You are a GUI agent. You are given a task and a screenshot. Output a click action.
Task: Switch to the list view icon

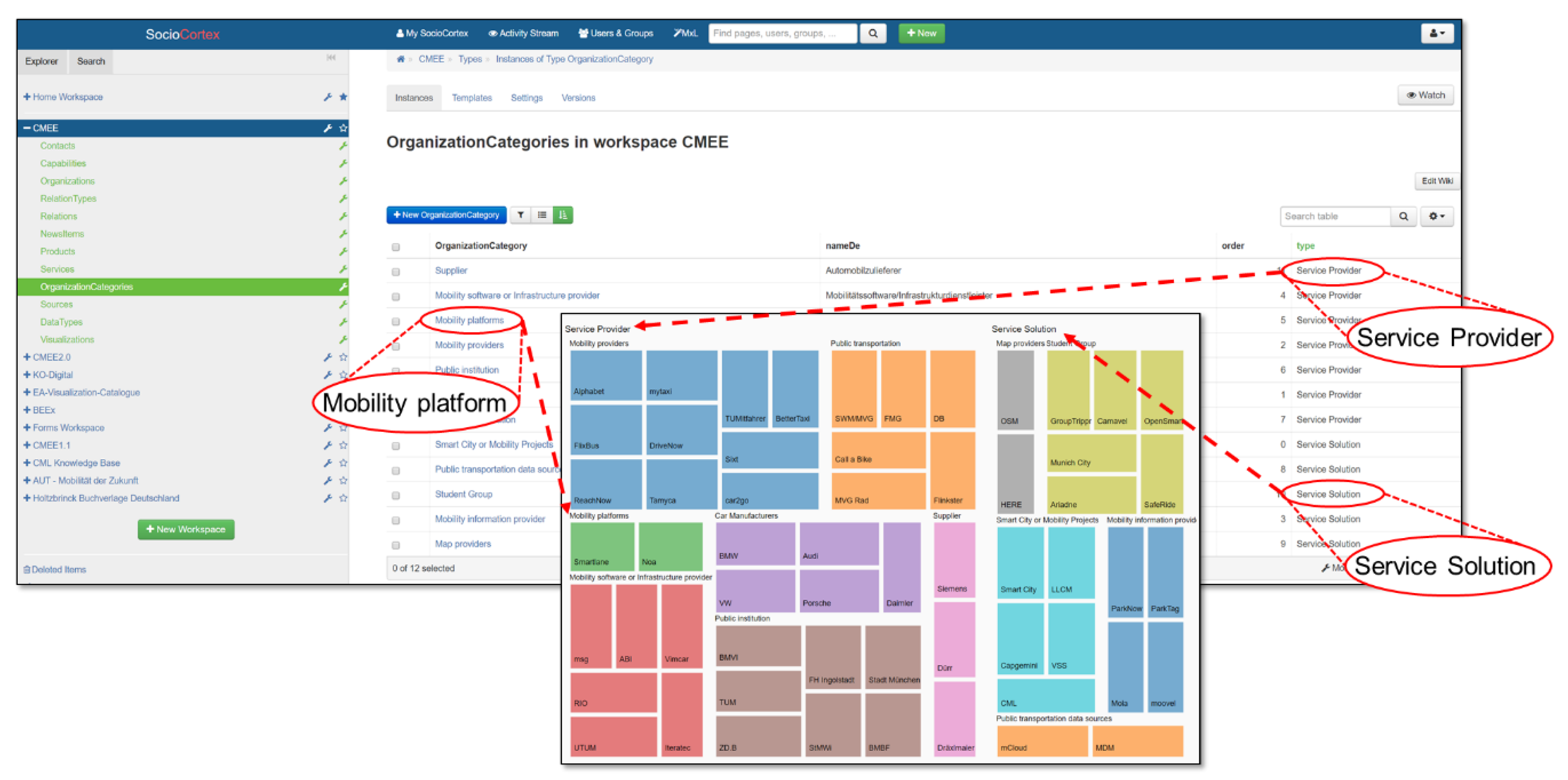click(x=542, y=215)
